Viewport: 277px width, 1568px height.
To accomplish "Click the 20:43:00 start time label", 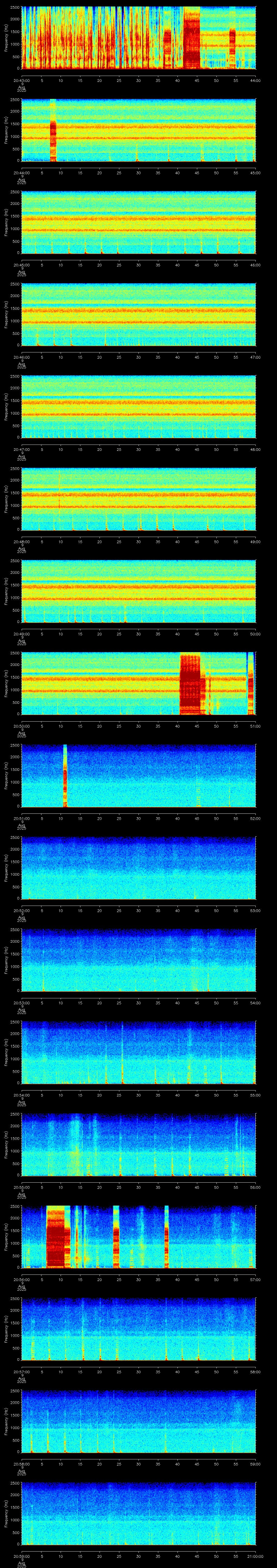I will (22, 80).
